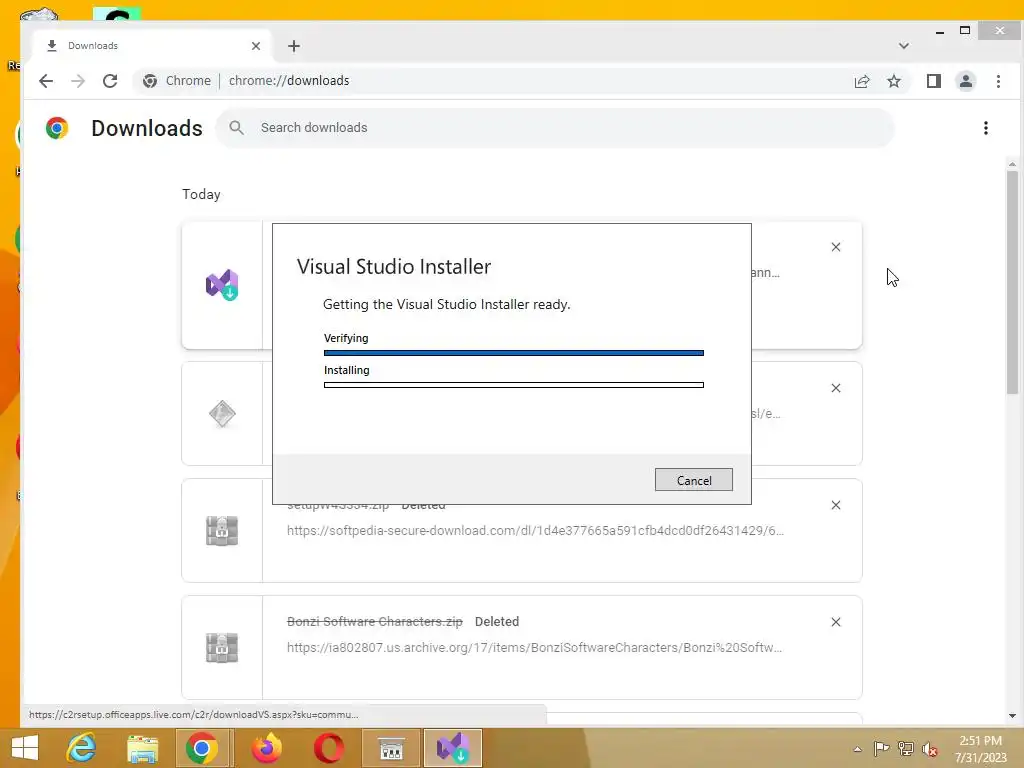The image size is (1024, 768).
Task: Select the Downloads tab
Action: (151, 46)
